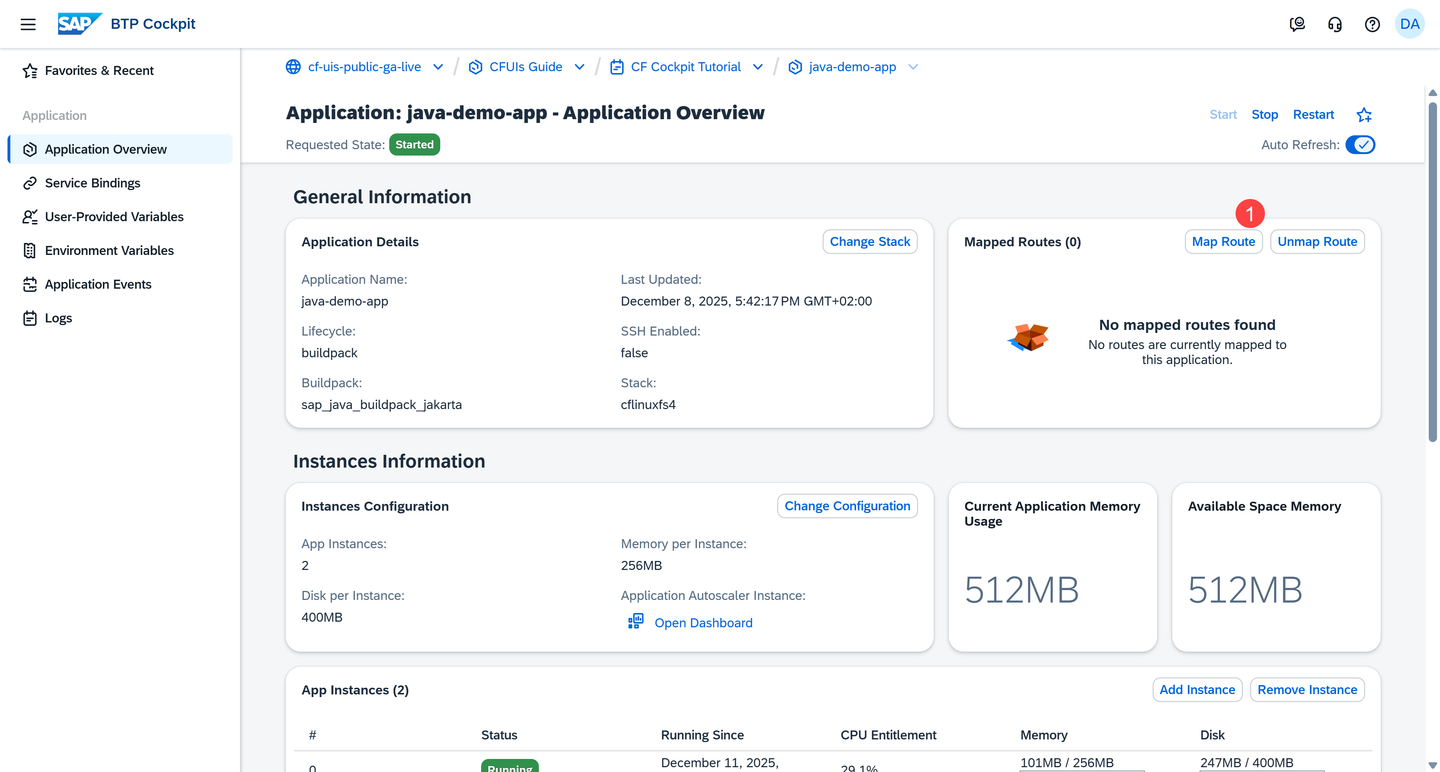Click the Disk column header
The width and height of the screenshot is (1440, 772).
point(1212,735)
